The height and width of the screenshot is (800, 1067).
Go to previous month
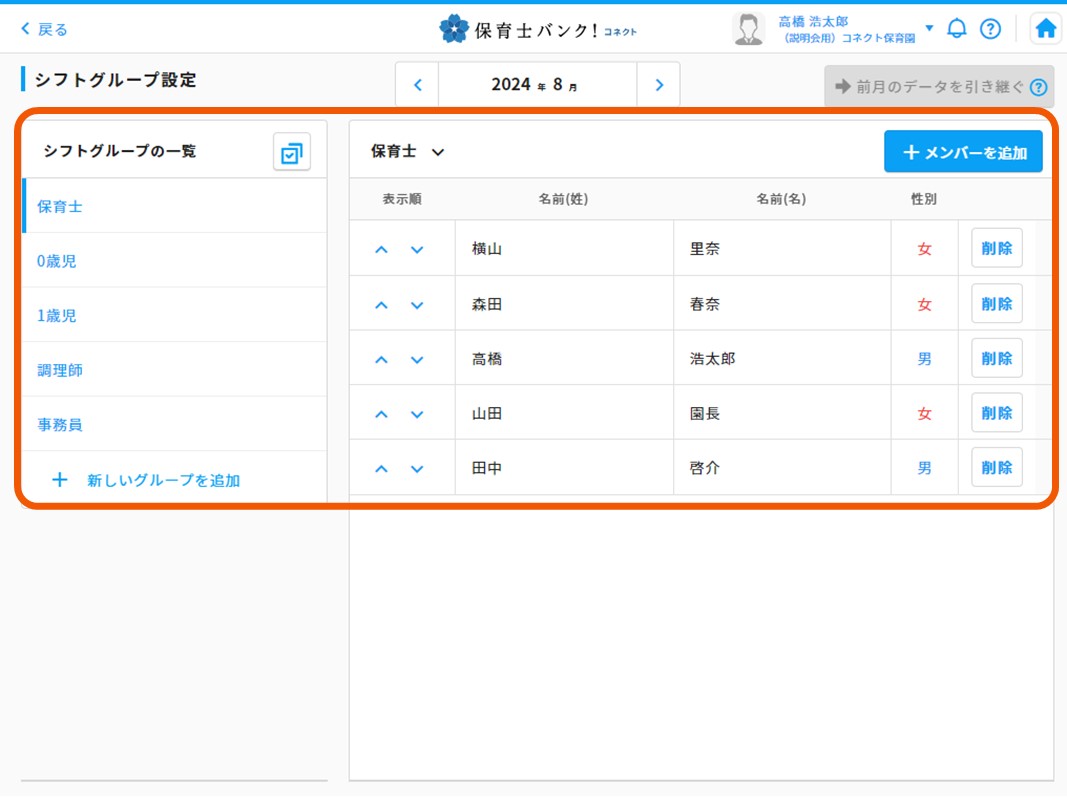[418, 85]
